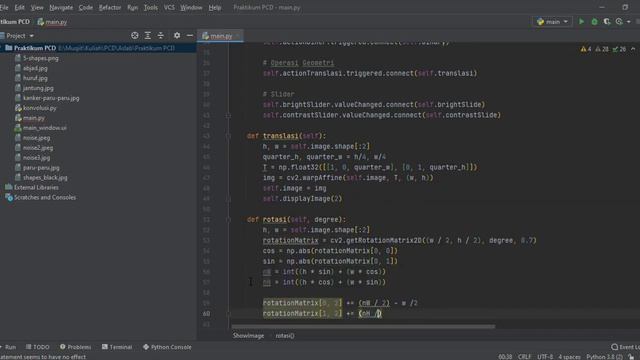Click the rotasi() breadcrumb
Image resolution: width=640 pixels, height=360 pixels.
(285, 336)
